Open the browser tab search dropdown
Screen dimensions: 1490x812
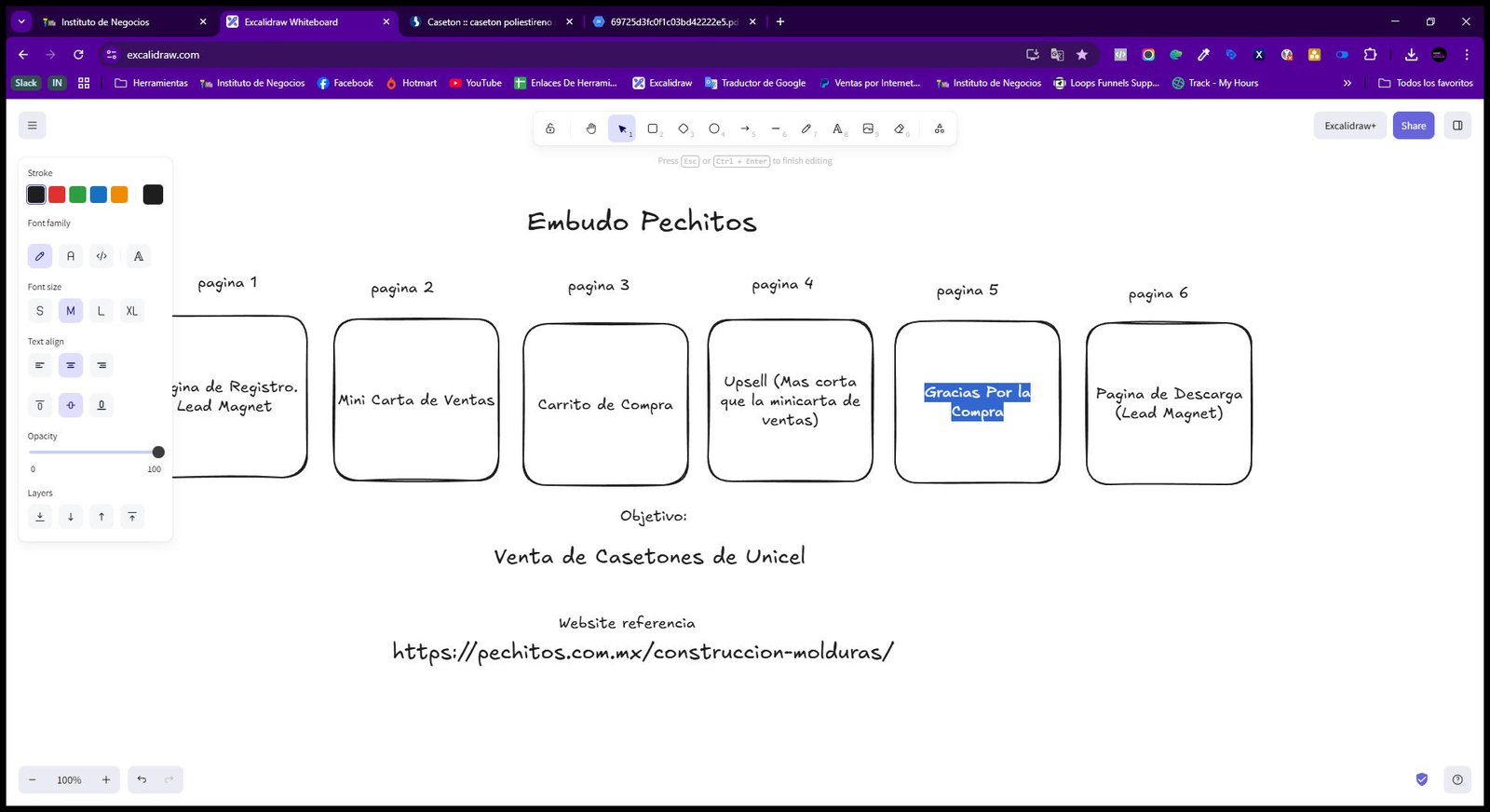point(21,21)
